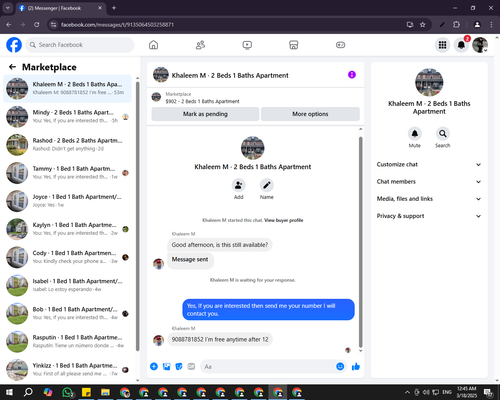500x400 pixels.
Task: Open the Notifications bell with badge
Action: [x=461, y=45]
